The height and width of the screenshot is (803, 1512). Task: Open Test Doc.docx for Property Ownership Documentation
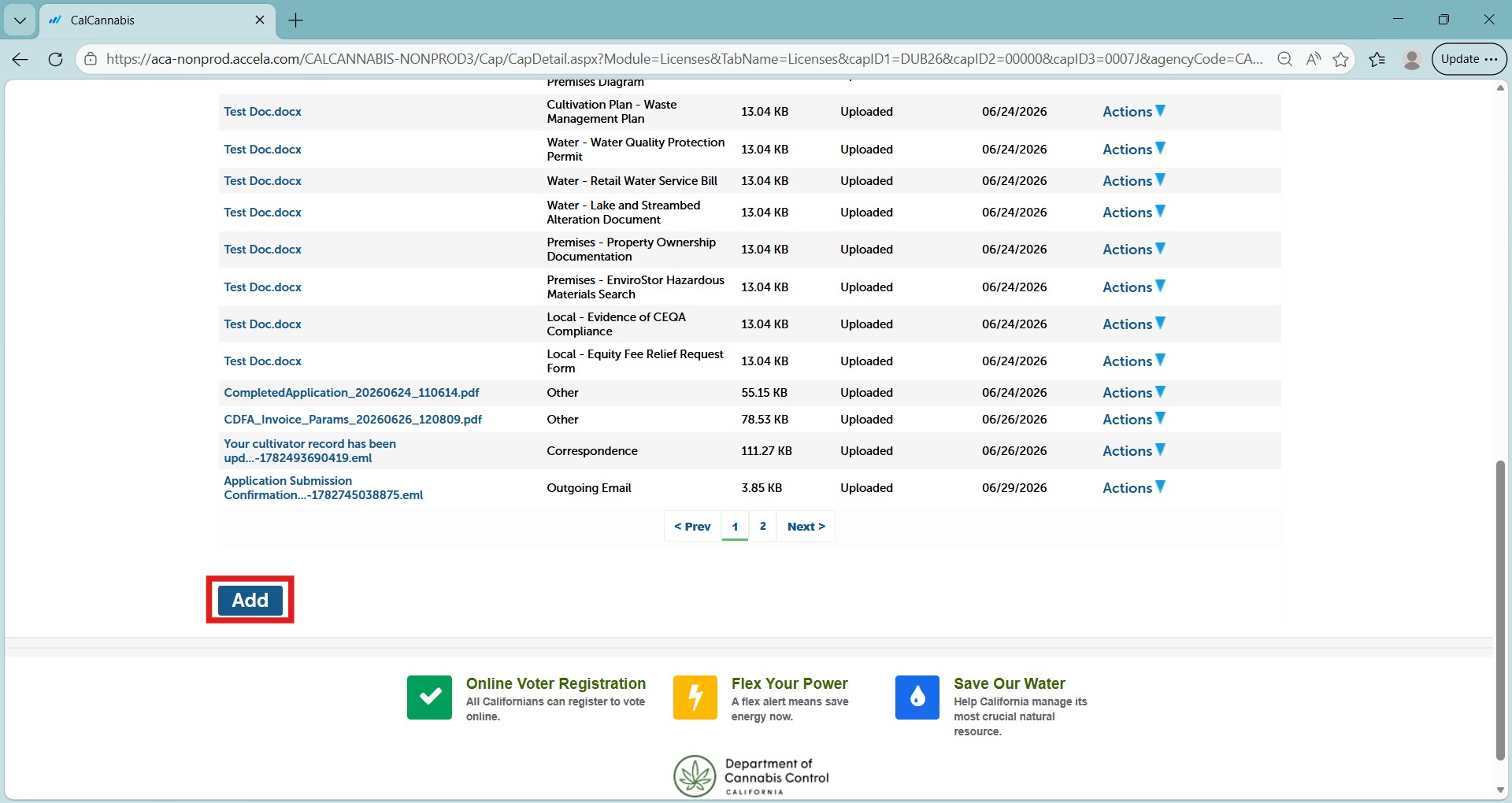click(262, 250)
